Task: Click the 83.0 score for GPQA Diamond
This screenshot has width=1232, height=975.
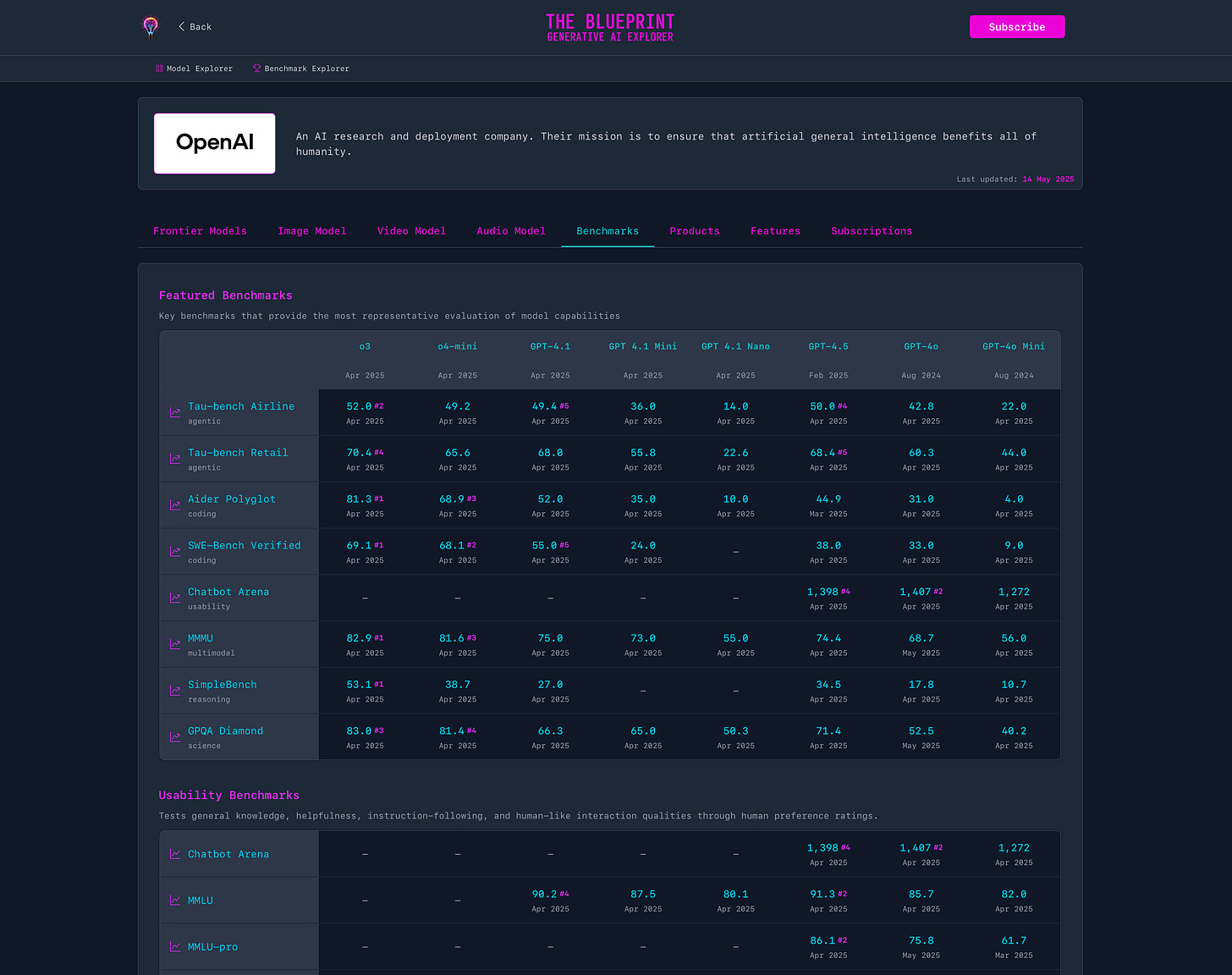Action: (x=359, y=731)
